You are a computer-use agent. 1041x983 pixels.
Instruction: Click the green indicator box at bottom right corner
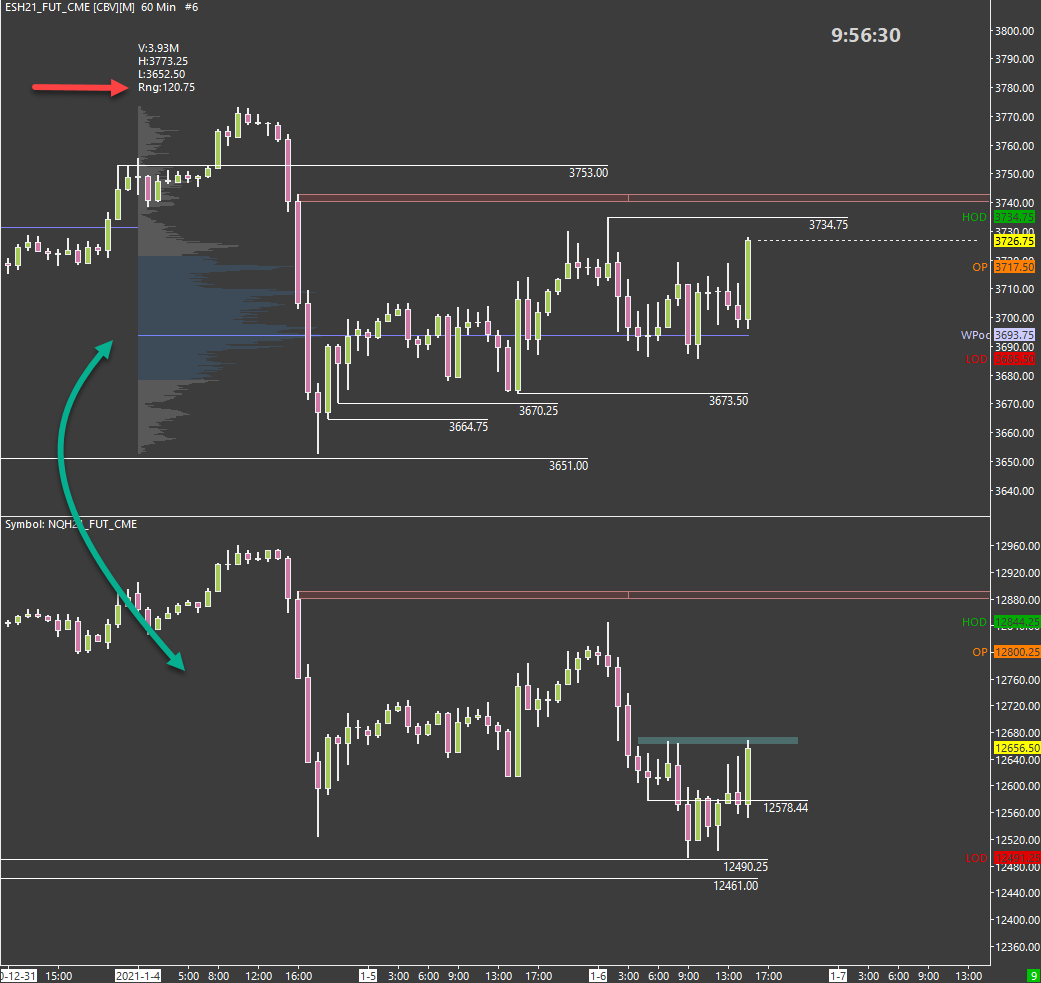1032,976
